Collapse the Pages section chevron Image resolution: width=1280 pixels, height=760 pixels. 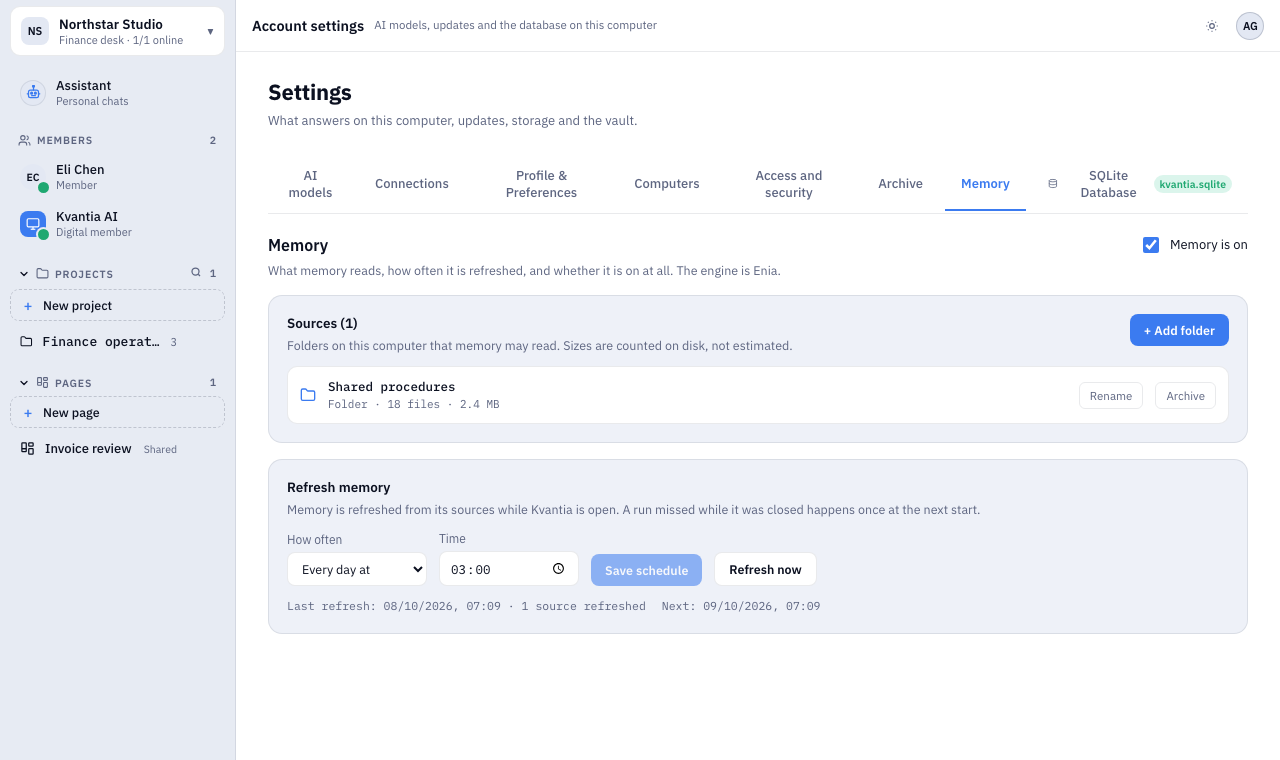pos(24,382)
